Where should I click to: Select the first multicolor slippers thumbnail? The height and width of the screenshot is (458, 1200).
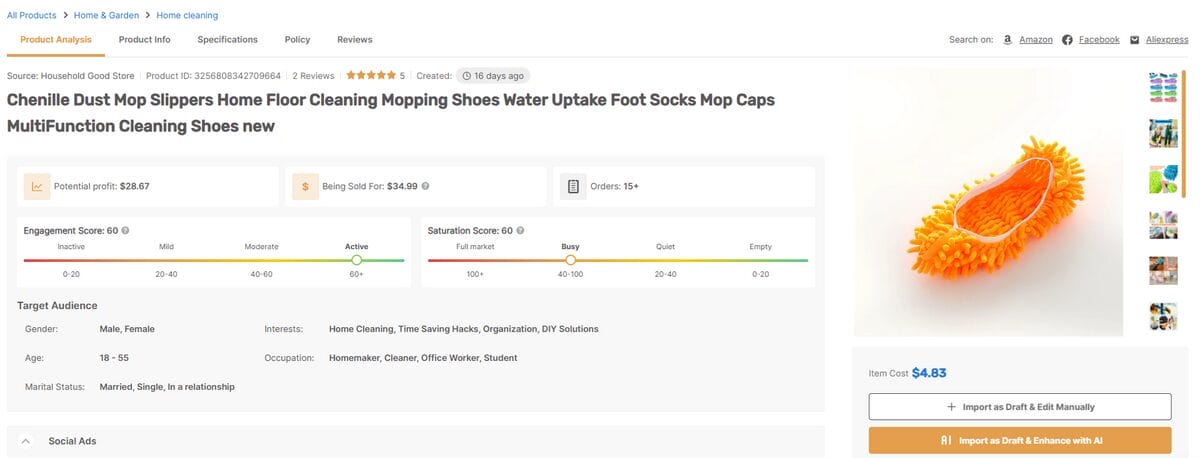(x=1162, y=86)
